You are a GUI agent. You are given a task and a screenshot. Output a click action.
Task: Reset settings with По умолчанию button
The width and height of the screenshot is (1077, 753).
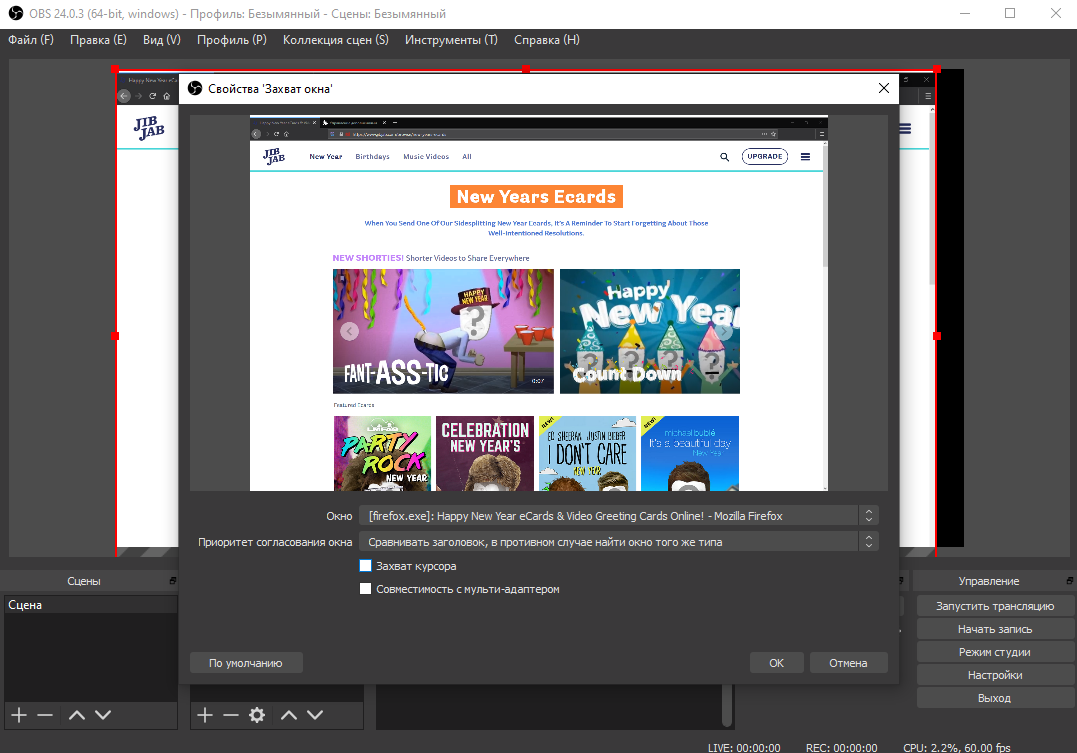(246, 663)
